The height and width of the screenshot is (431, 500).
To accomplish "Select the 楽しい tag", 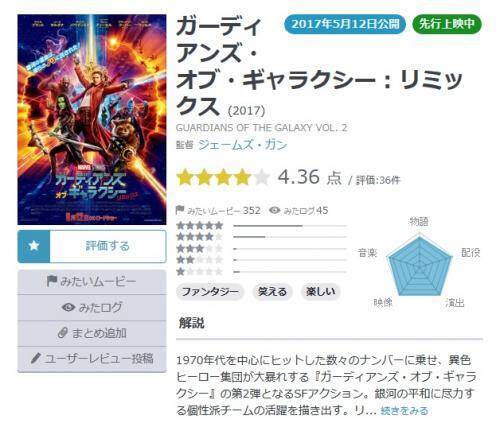I will click(x=320, y=292).
